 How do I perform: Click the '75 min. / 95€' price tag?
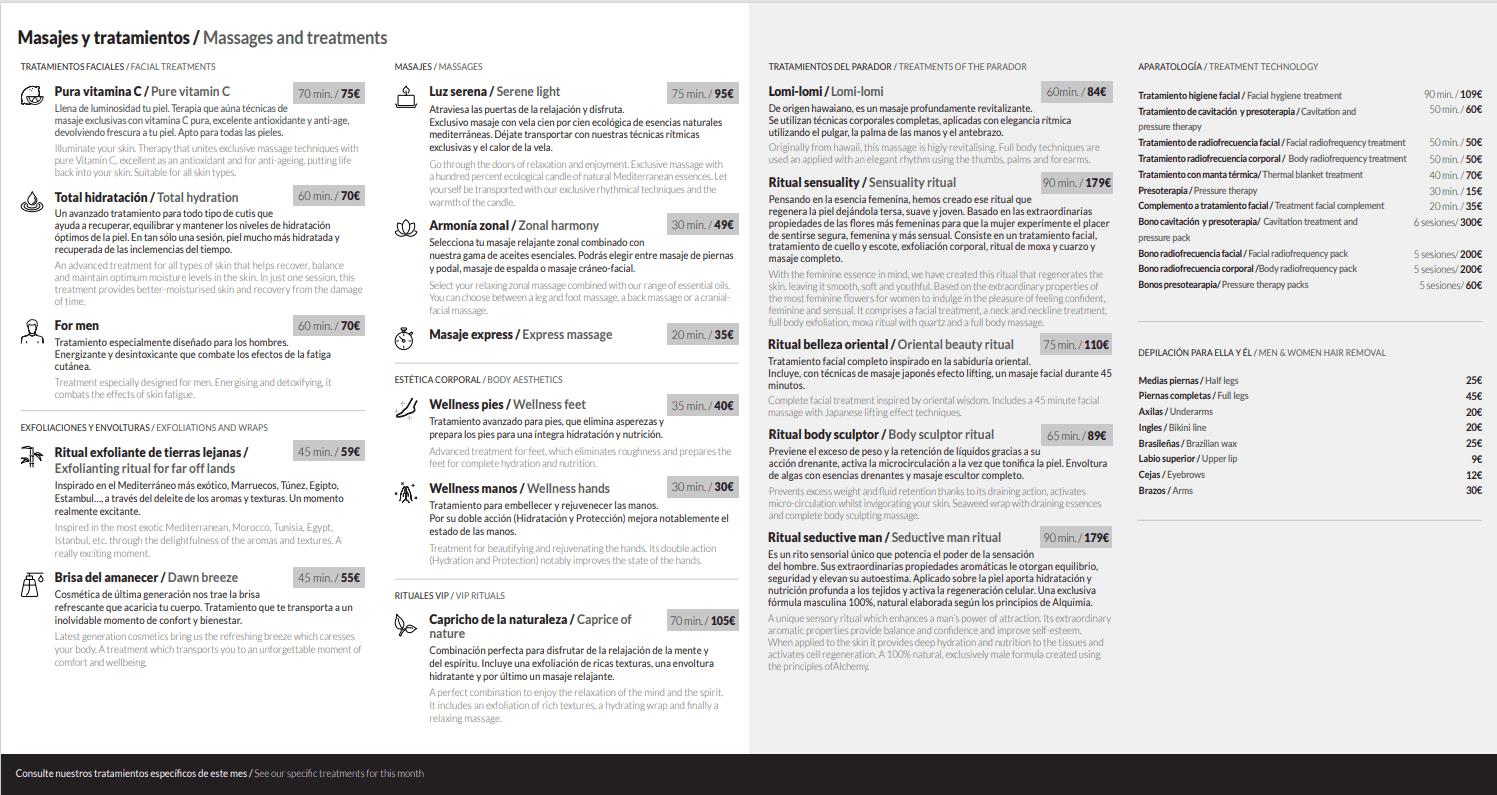(x=703, y=94)
